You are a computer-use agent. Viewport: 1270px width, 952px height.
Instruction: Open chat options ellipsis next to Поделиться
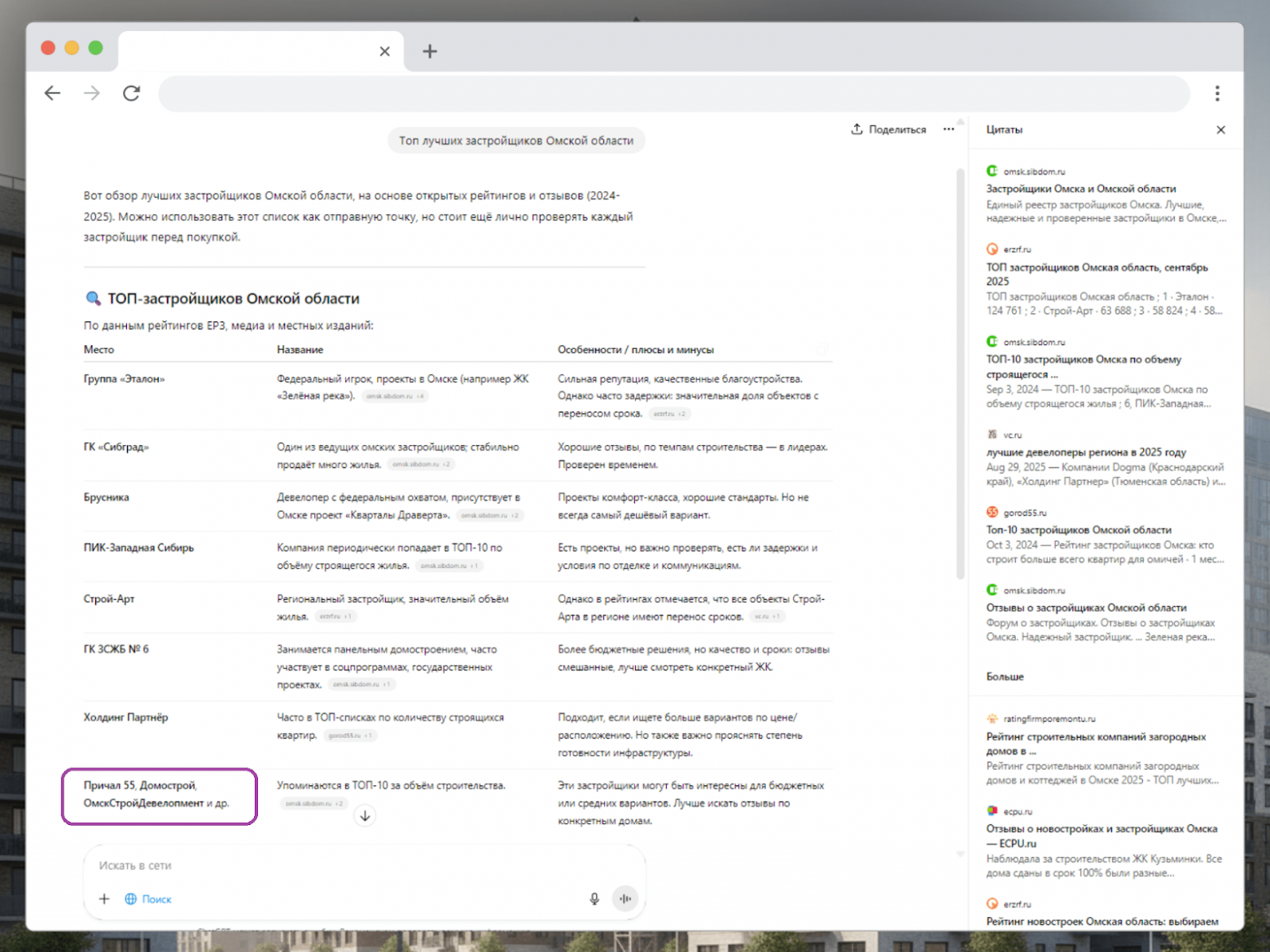click(x=948, y=129)
